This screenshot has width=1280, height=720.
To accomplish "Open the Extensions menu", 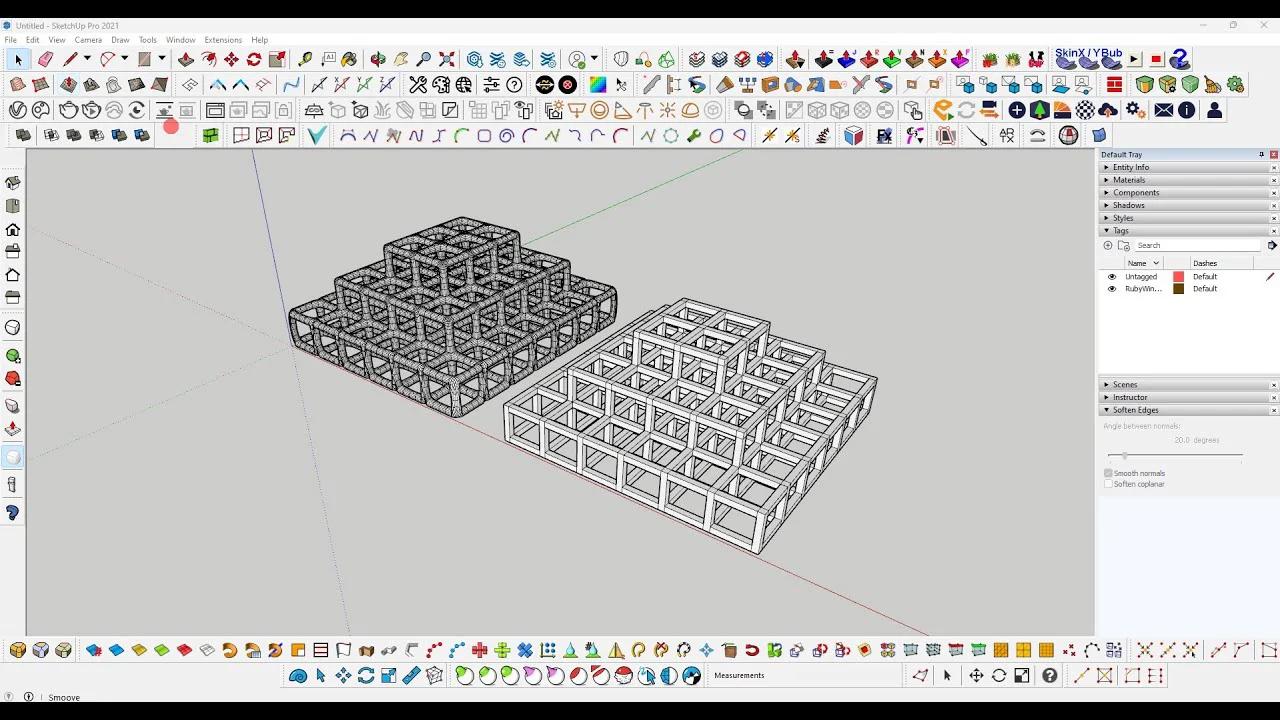I will click(x=223, y=40).
